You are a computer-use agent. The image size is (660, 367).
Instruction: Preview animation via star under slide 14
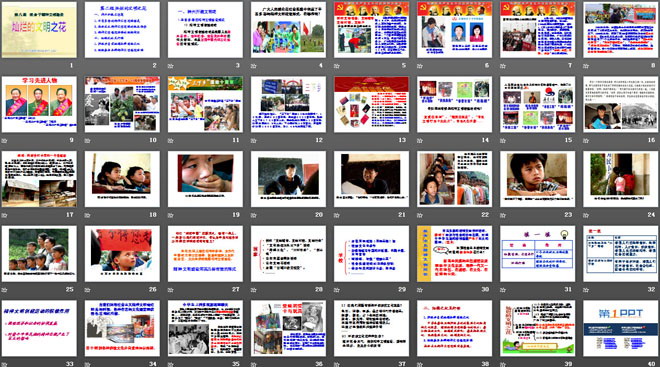[x=420, y=140]
